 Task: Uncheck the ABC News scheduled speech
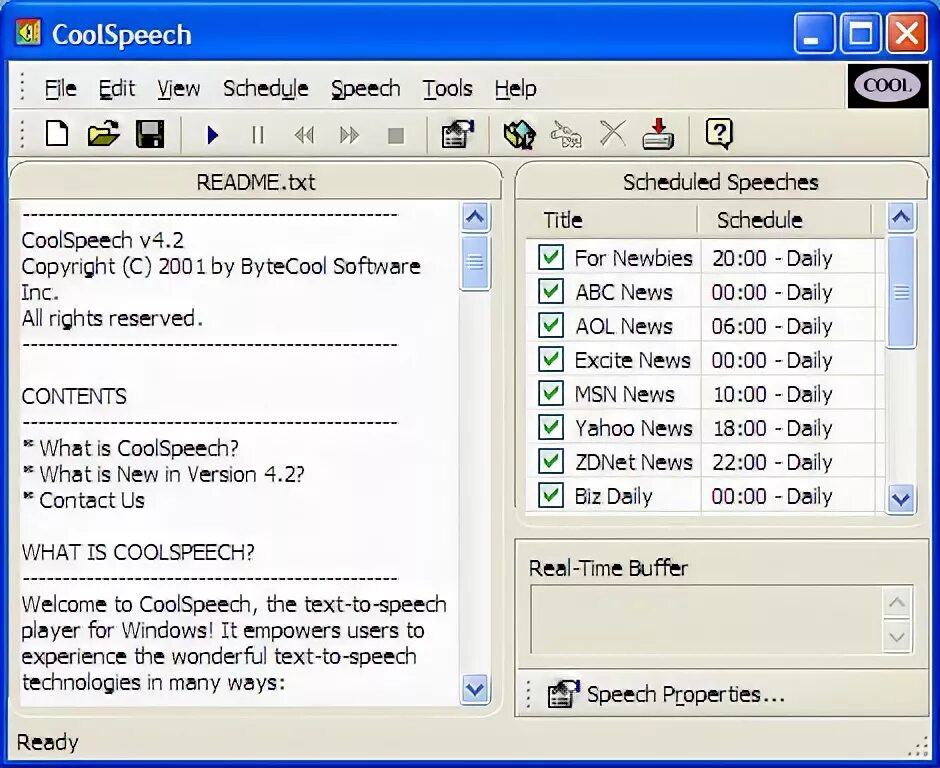pyautogui.click(x=550, y=291)
